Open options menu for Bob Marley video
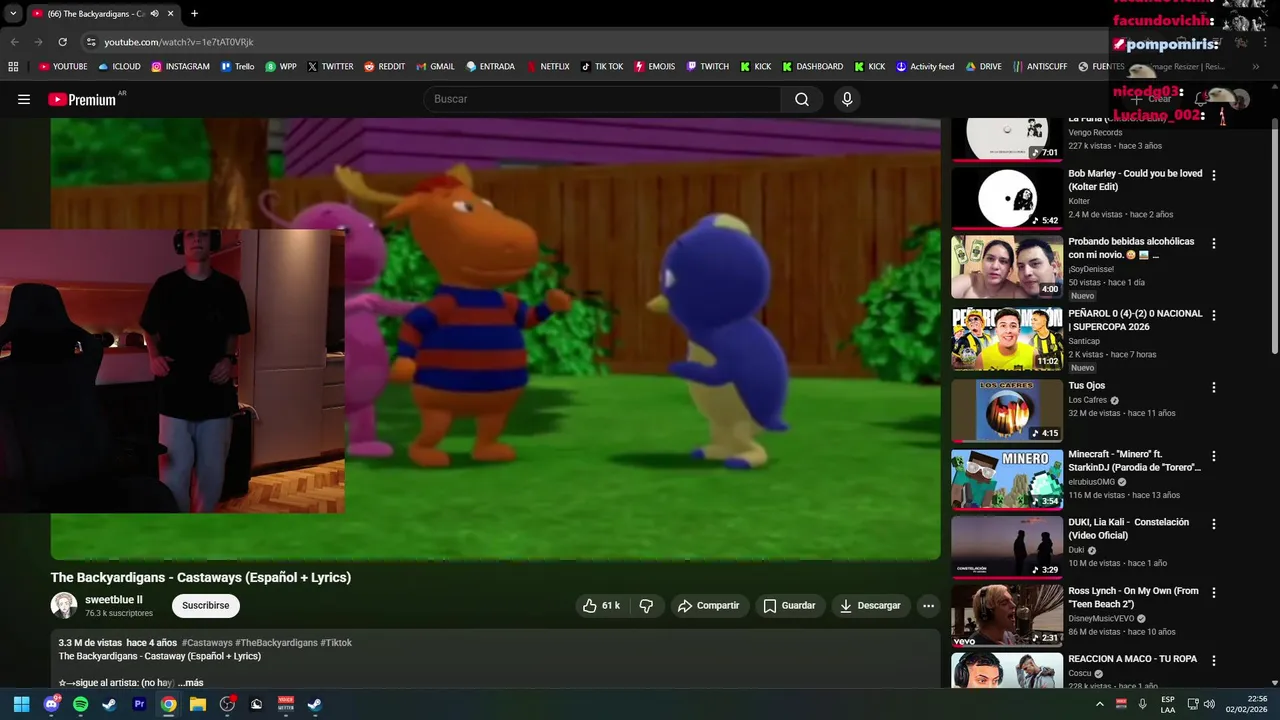 pos(1214,175)
